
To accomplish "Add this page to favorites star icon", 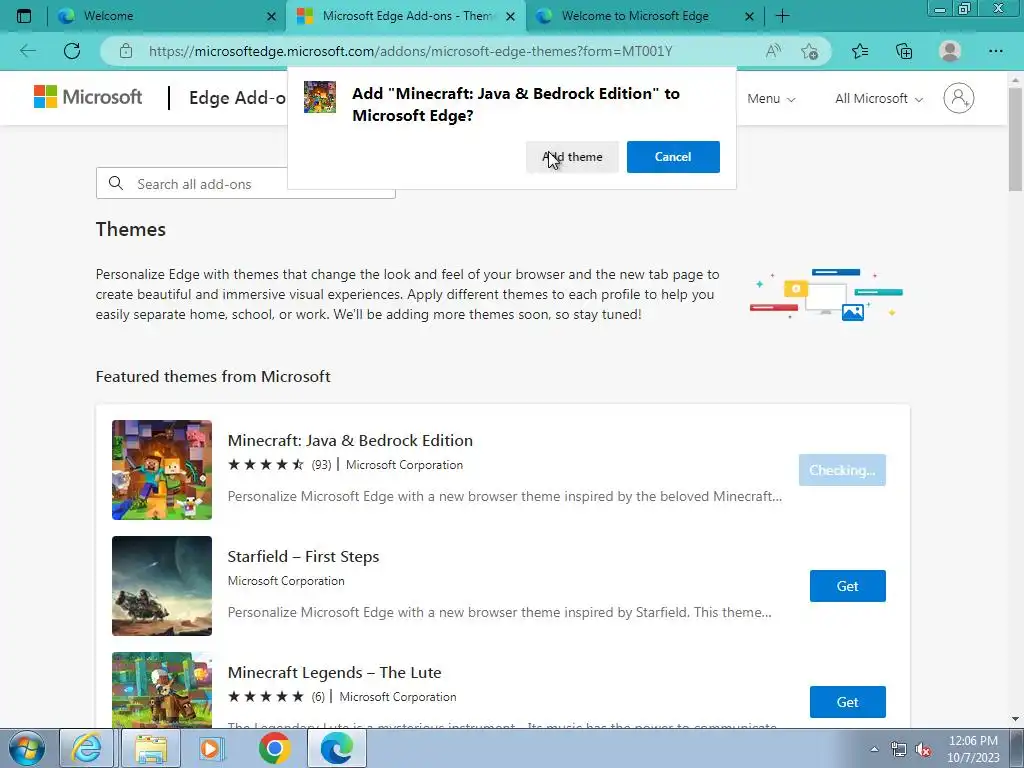I will pyautogui.click(x=809, y=51).
